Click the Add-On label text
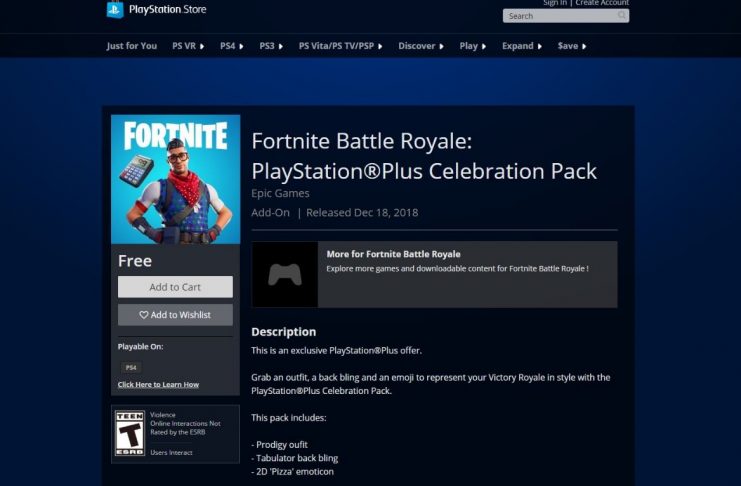Viewport: 741px width, 486px height. click(271, 213)
